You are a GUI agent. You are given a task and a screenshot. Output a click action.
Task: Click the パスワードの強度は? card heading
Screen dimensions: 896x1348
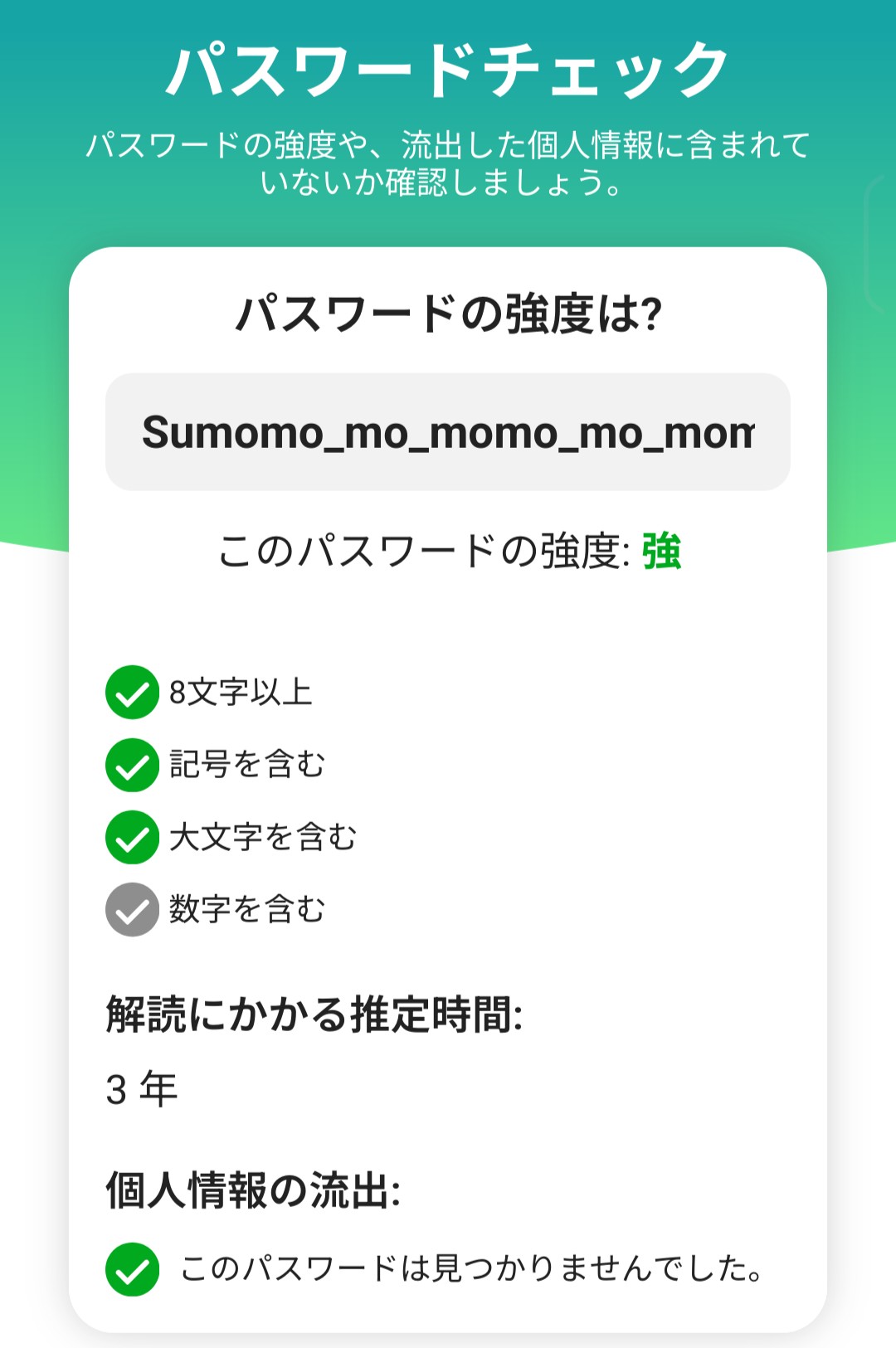pyautogui.click(x=448, y=314)
